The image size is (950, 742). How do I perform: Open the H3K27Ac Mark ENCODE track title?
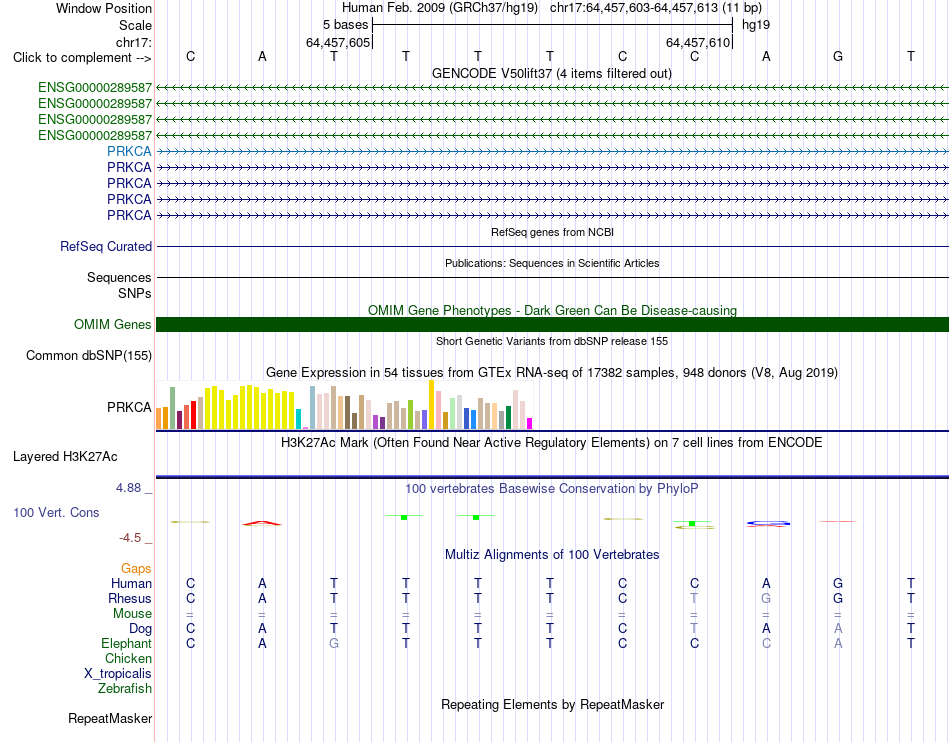pyautogui.click(x=552, y=442)
